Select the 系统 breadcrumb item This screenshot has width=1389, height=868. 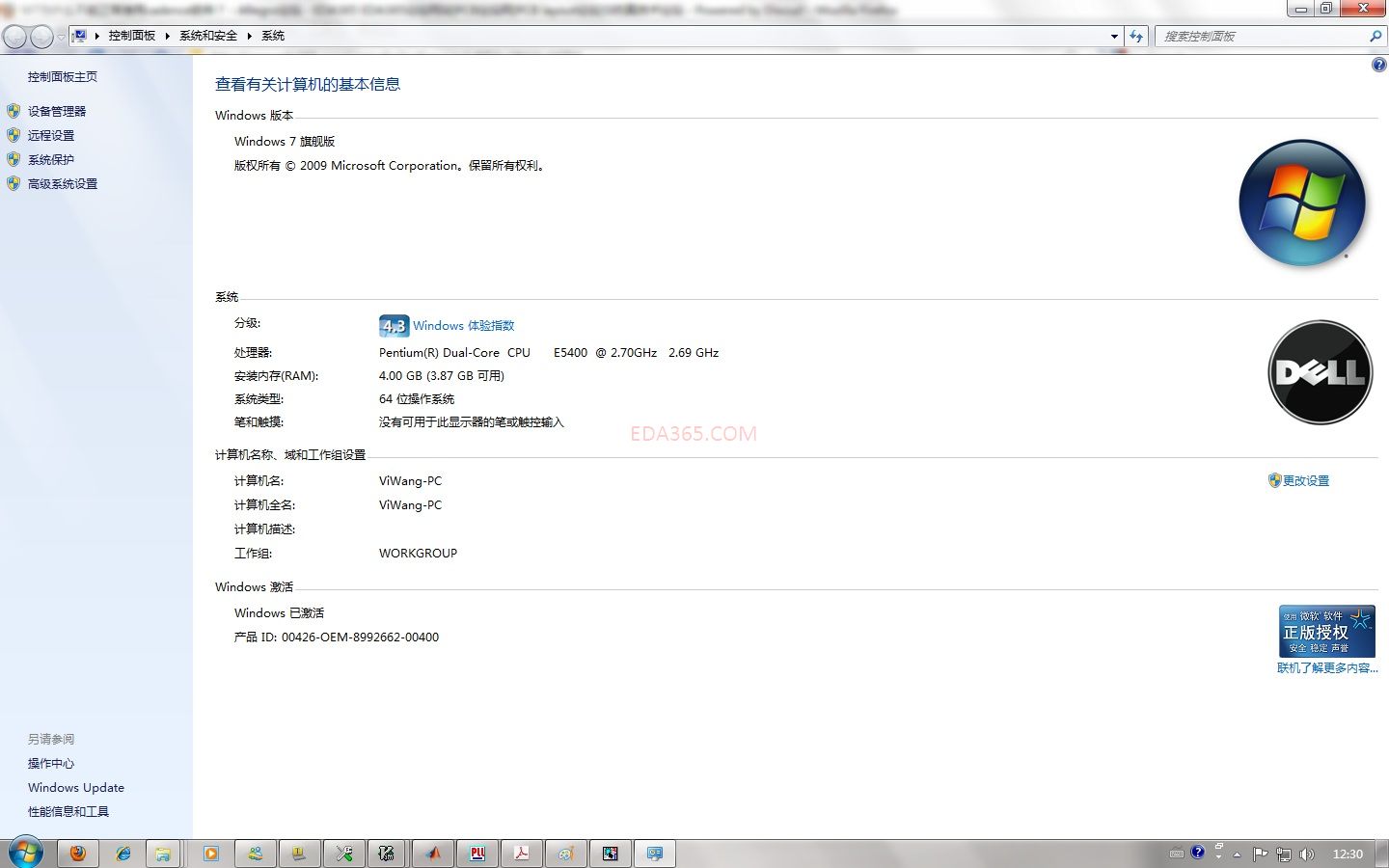pos(273,36)
